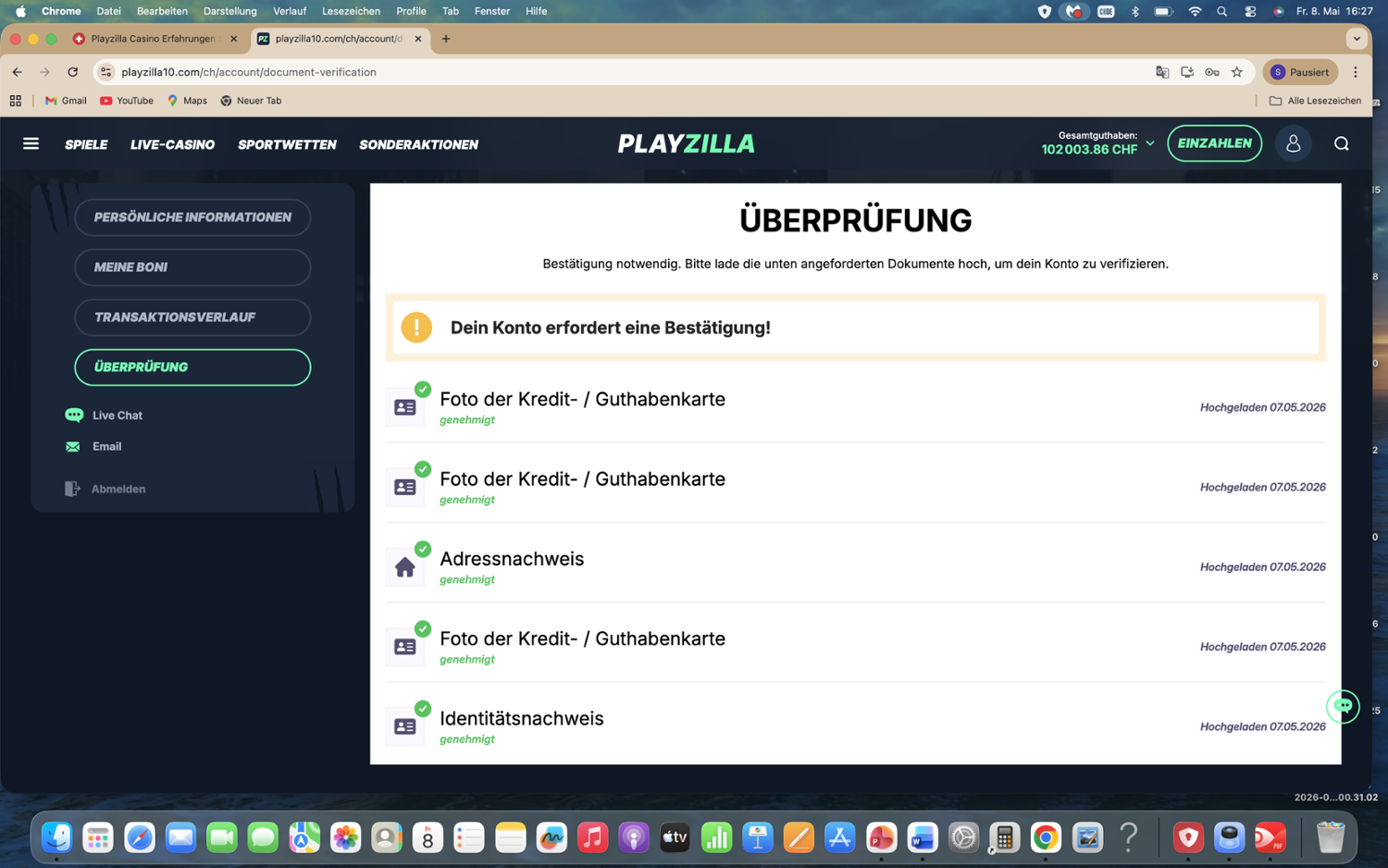Open PERSÖNLICHE INFORMATIONEN in the sidebar

pos(192,217)
